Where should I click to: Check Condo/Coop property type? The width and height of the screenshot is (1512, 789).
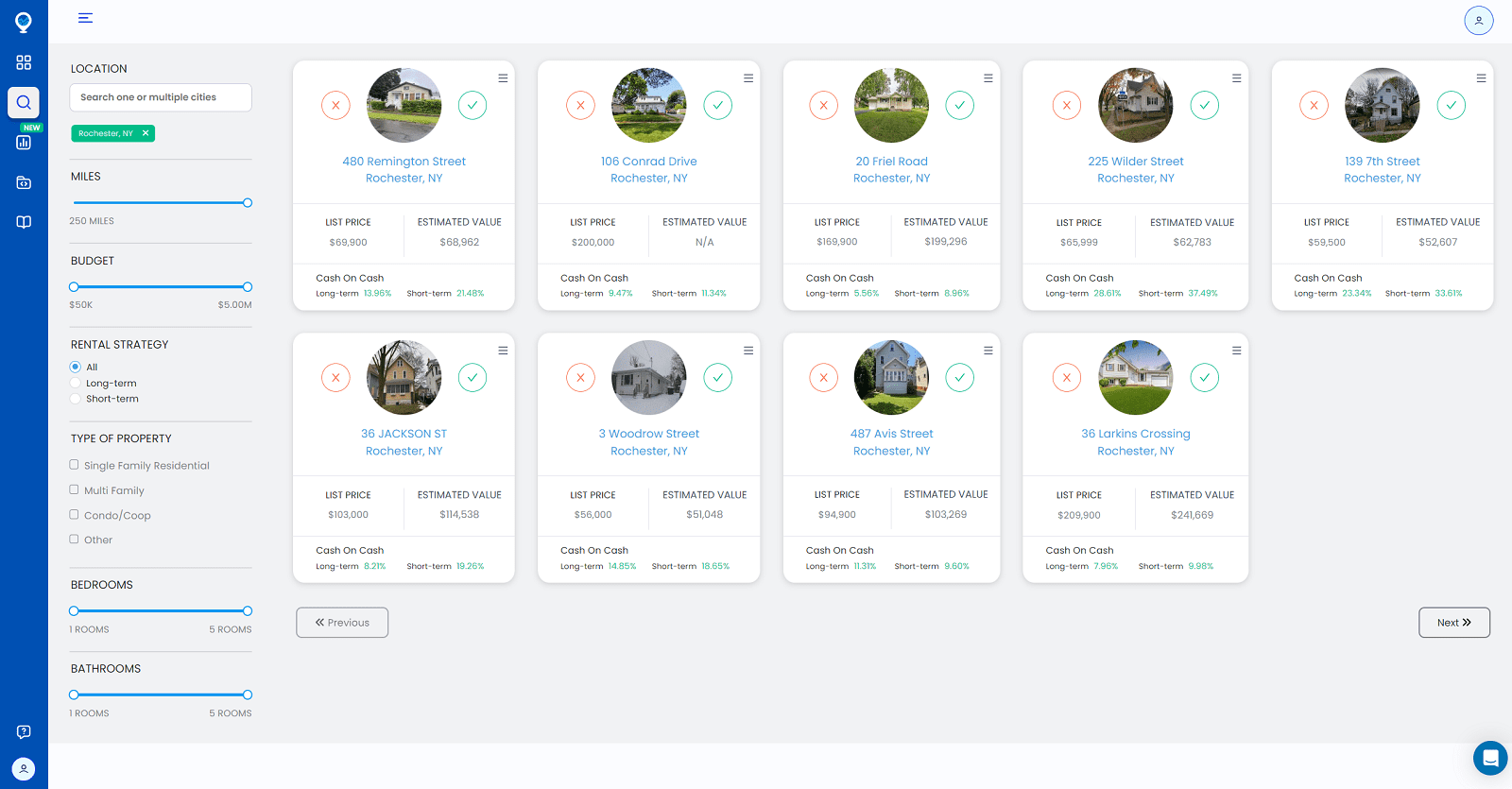74,514
